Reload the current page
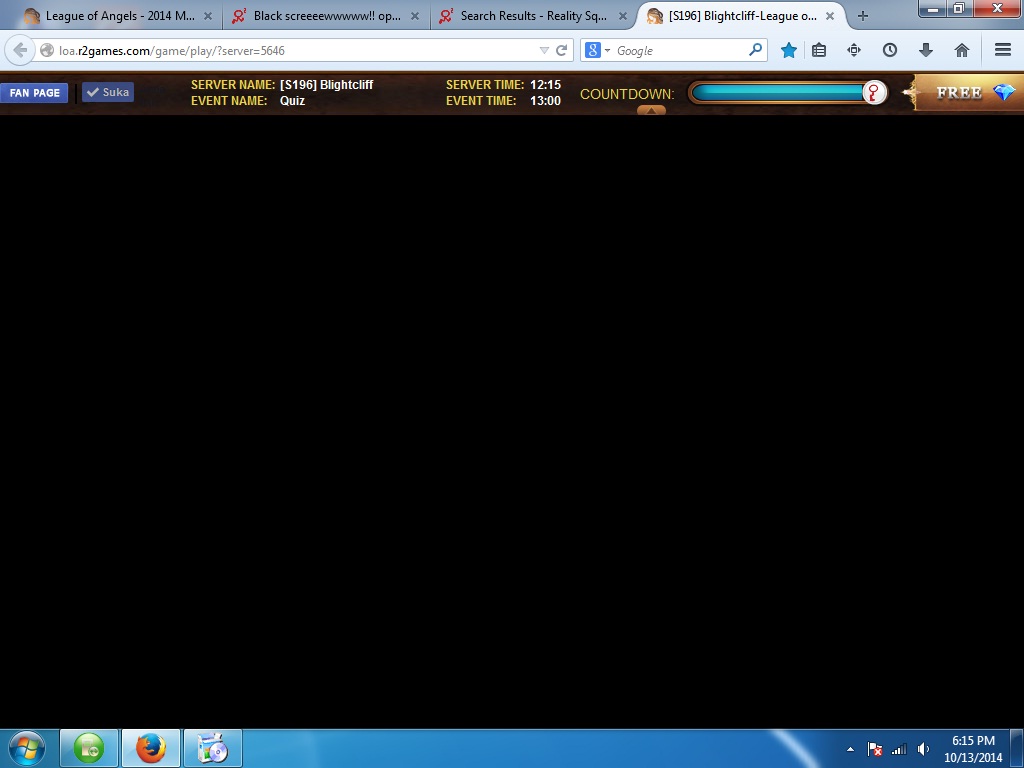The height and width of the screenshot is (768, 1024). tap(562, 50)
